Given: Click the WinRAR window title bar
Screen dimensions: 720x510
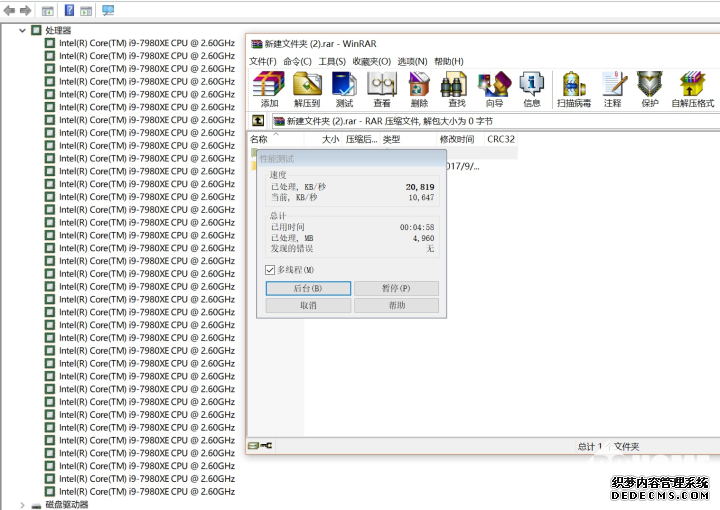Looking at the screenshot, I should pyautogui.click(x=483, y=44).
